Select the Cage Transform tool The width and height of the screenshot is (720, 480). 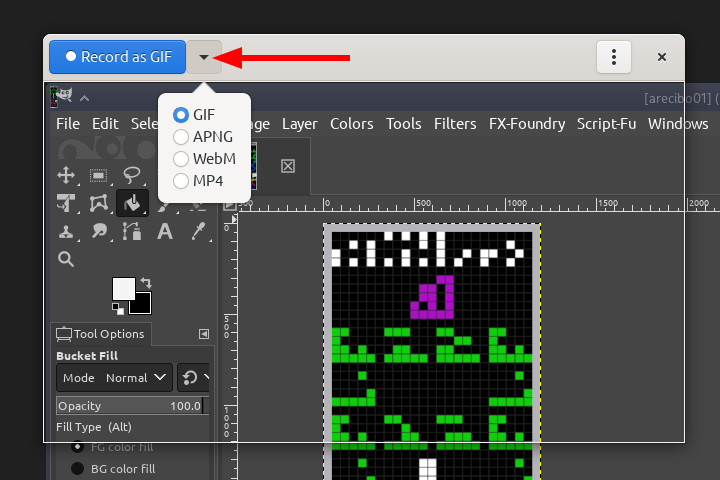[x=99, y=203]
